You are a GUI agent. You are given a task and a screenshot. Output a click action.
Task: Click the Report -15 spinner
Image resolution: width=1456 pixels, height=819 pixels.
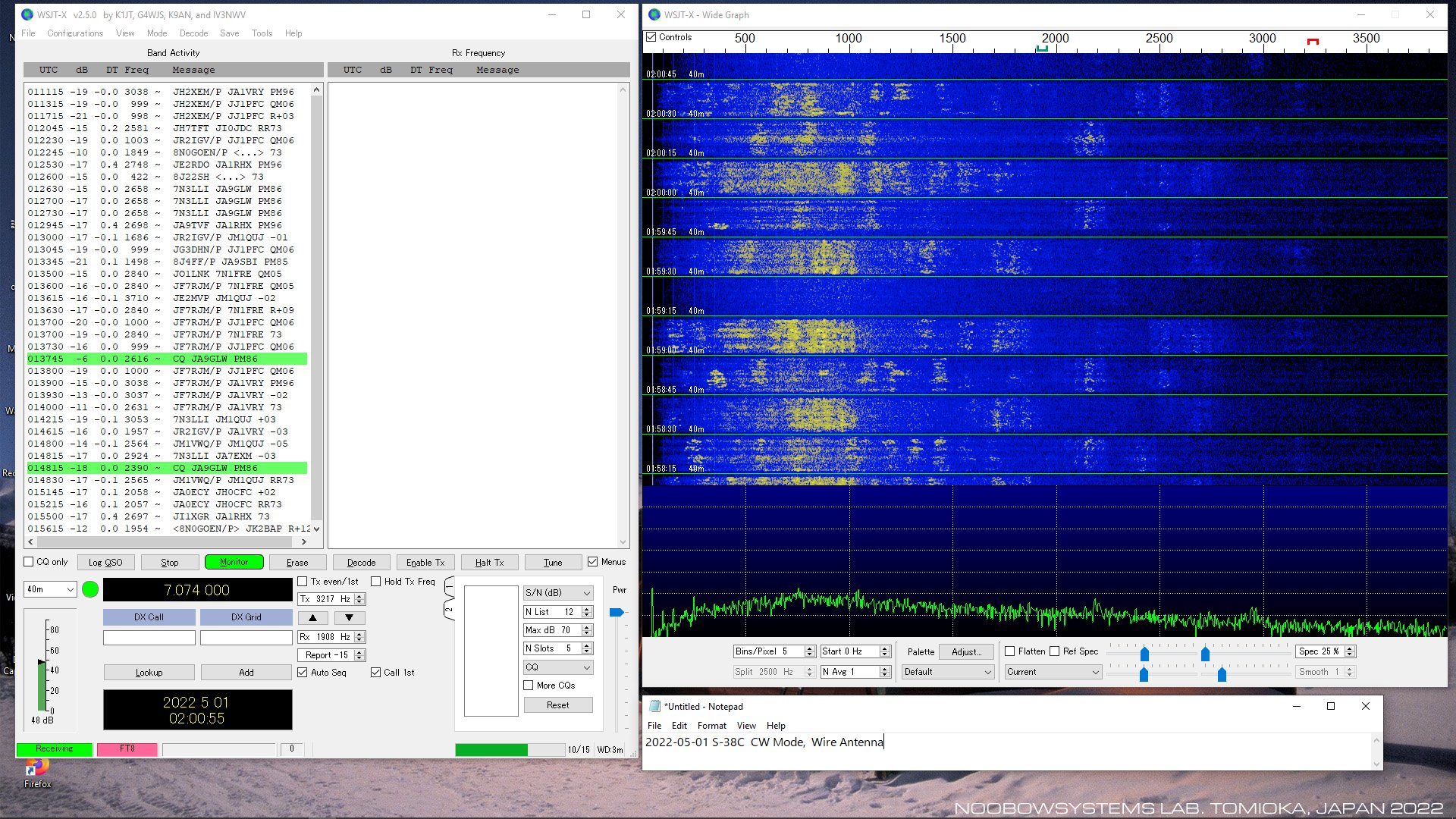[331, 655]
